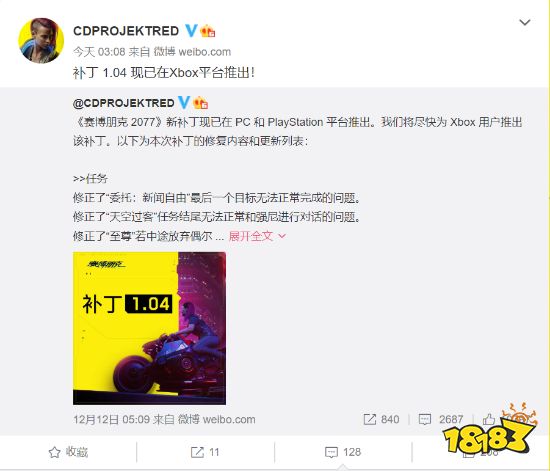
Task: Open the post options chevron menu
Action: (525, 22)
